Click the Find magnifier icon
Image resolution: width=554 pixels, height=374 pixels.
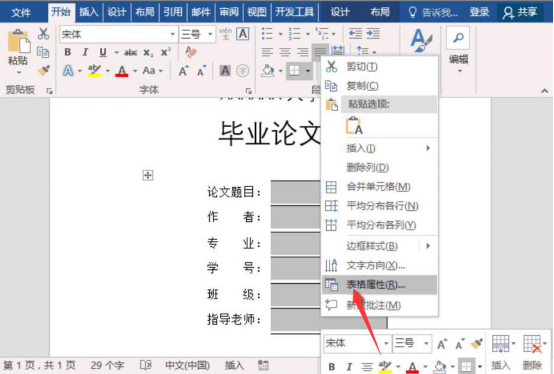point(458,37)
